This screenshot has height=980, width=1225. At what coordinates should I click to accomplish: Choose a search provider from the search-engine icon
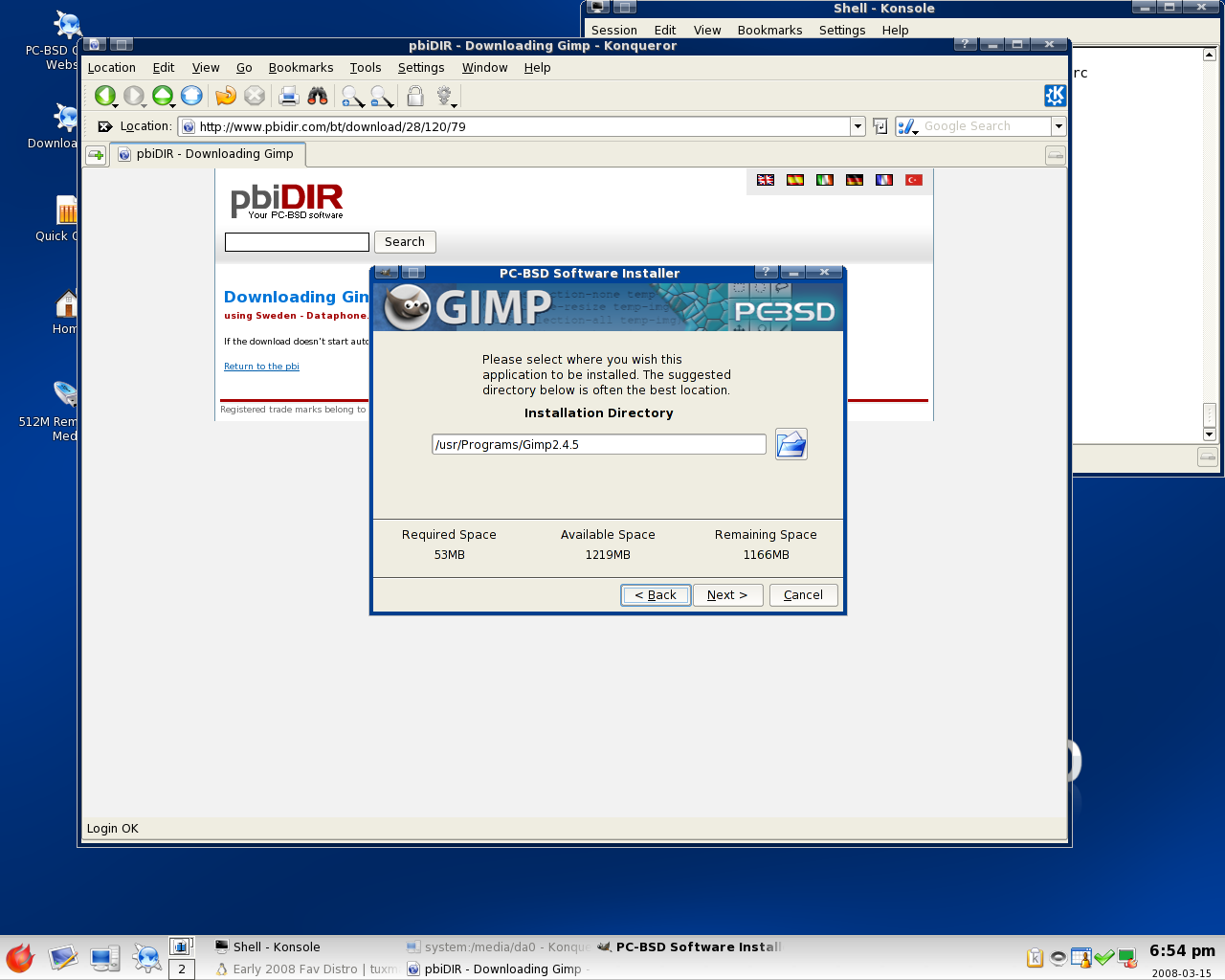pos(907,126)
